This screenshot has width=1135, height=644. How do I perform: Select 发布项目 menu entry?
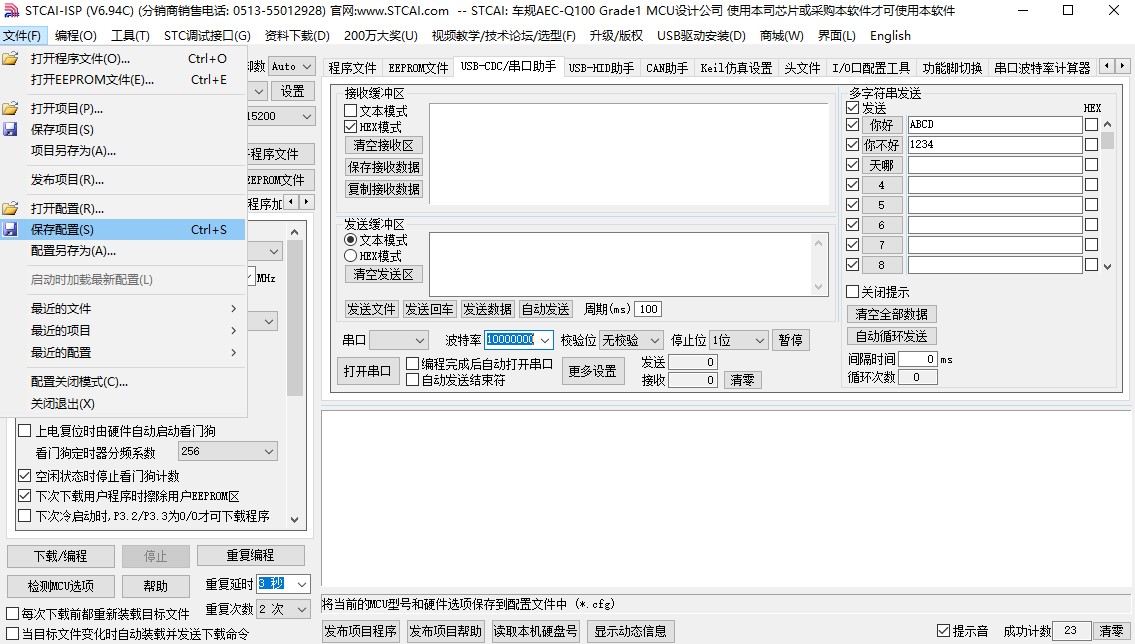(x=123, y=179)
